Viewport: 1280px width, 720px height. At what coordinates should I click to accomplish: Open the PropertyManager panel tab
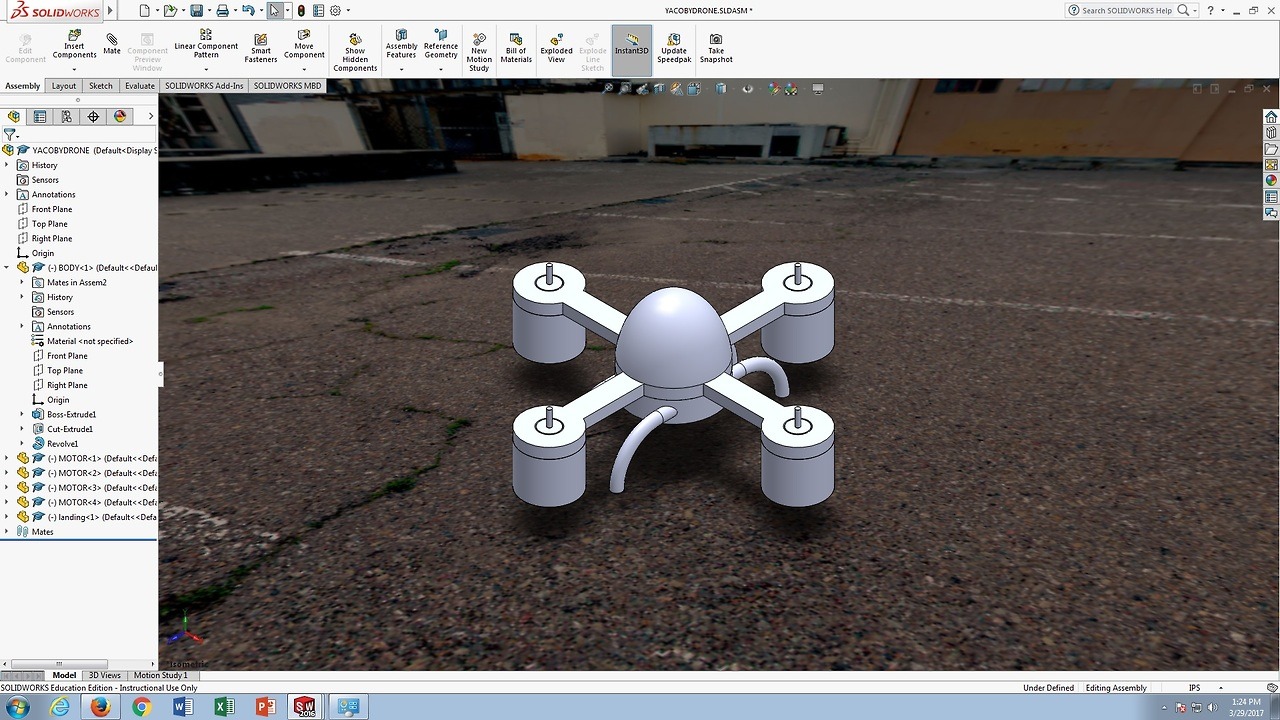tap(40, 116)
